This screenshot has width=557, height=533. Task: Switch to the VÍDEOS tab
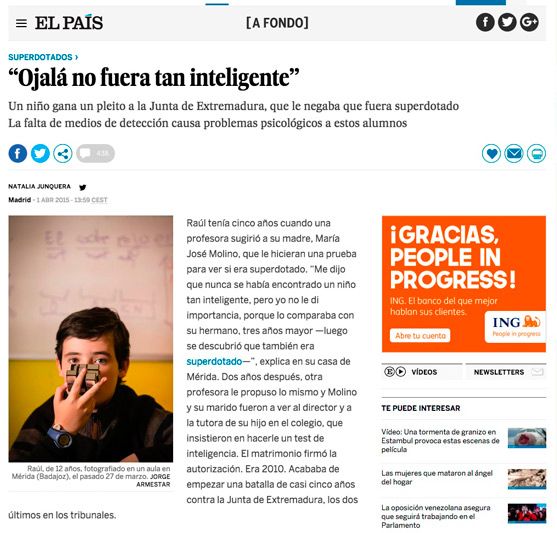point(422,372)
